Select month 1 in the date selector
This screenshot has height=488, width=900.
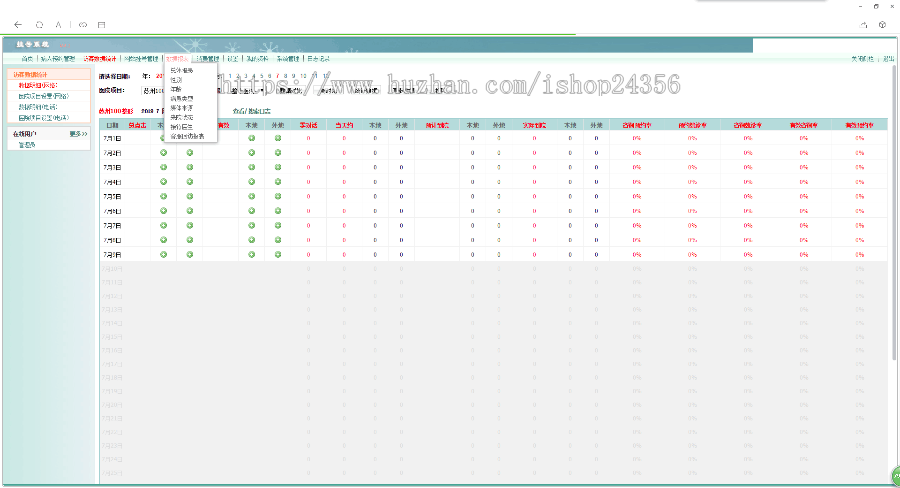point(230,76)
